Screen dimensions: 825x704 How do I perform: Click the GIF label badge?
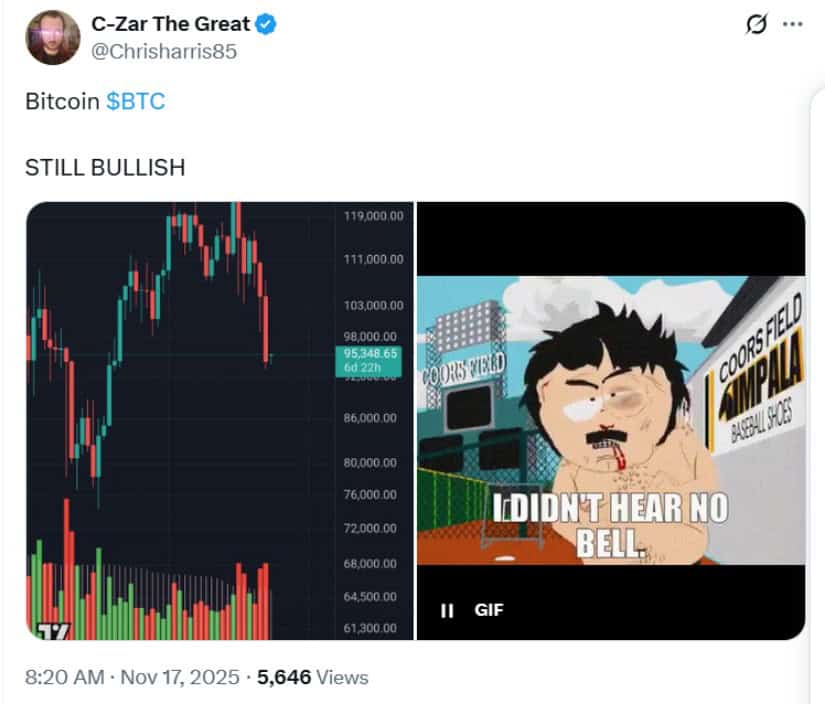point(488,610)
